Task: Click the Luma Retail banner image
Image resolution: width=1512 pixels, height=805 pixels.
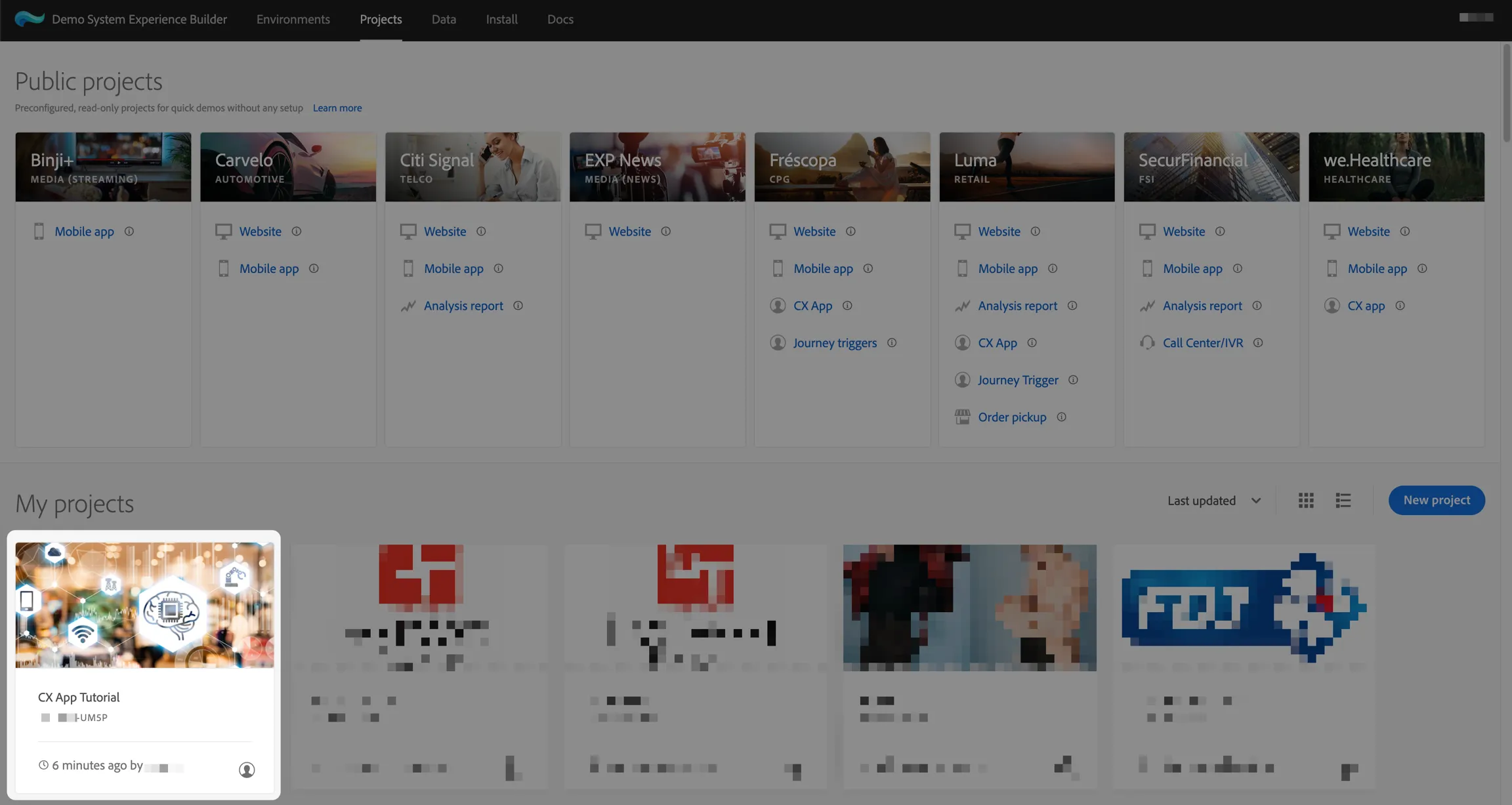Action: tap(1027, 167)
